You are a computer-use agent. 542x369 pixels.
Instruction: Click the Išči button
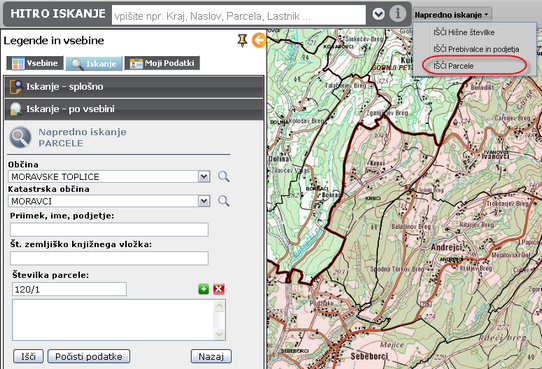pos(28,356)
